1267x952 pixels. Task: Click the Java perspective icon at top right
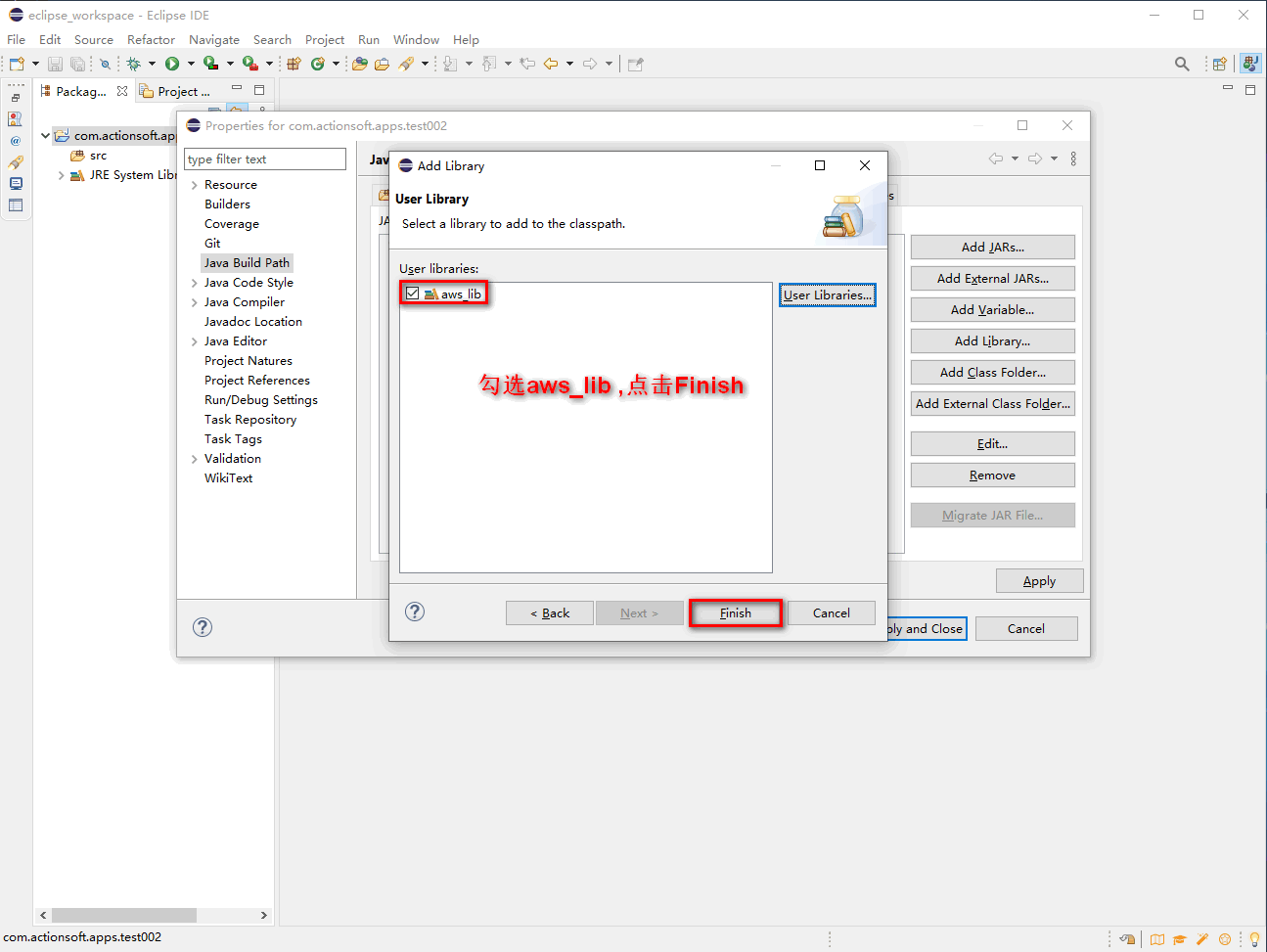1250,64
